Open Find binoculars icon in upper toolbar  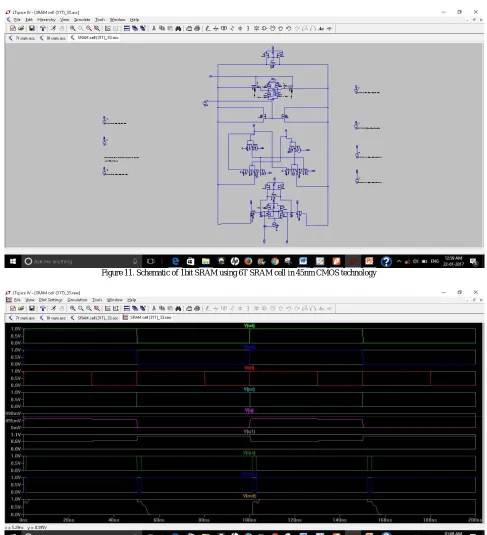[178, 28]
